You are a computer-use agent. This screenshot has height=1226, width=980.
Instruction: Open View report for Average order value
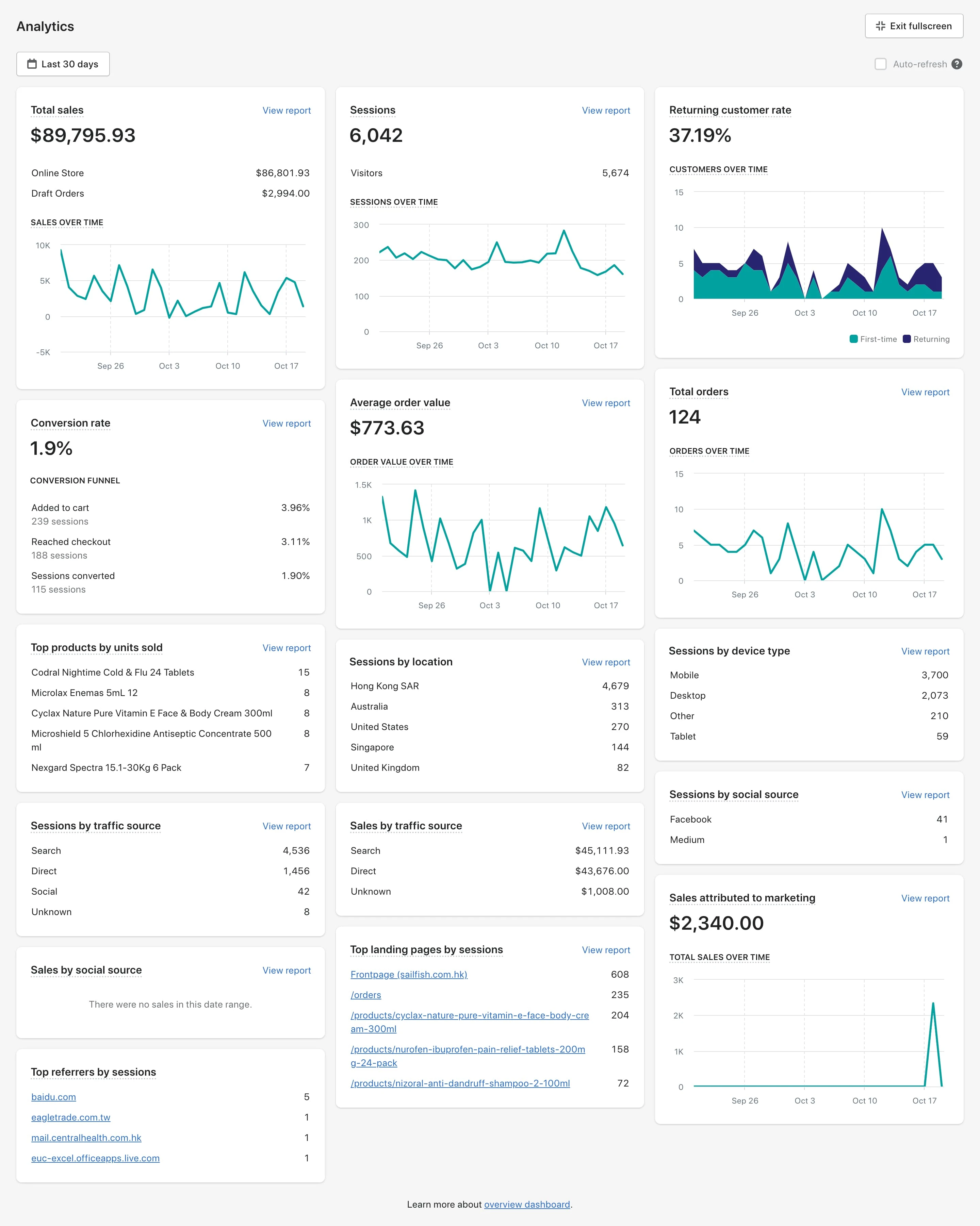click(x=605, y=403)
